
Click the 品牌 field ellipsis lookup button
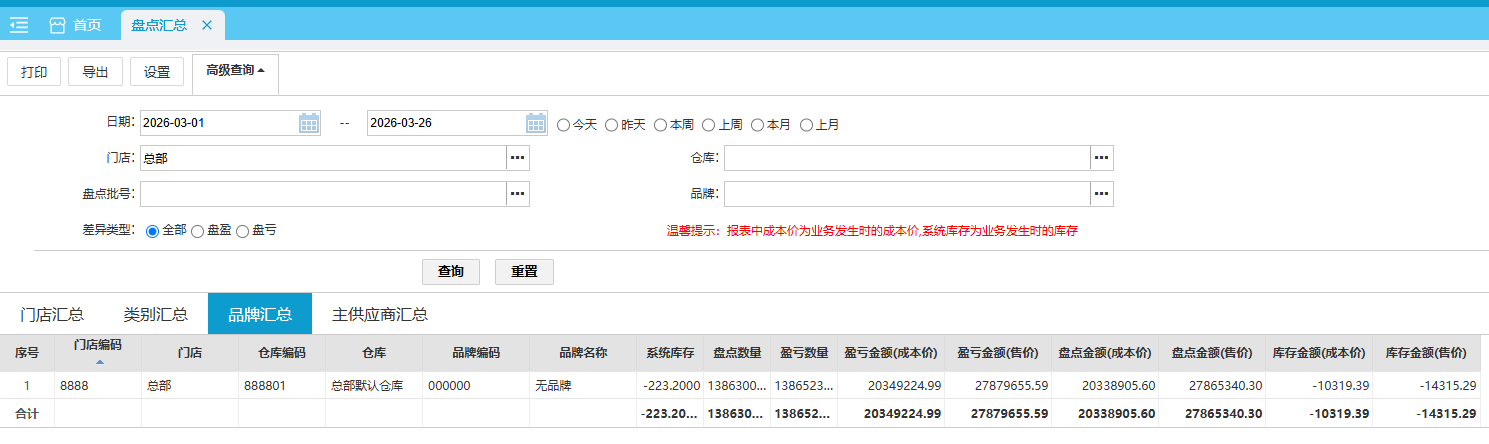coord(1101,193)
